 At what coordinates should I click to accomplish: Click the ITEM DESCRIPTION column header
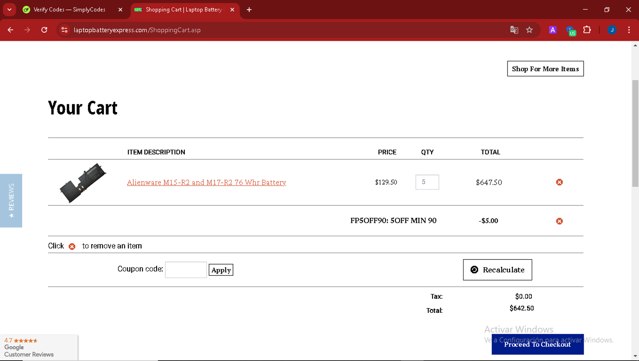tap(156, 152)
